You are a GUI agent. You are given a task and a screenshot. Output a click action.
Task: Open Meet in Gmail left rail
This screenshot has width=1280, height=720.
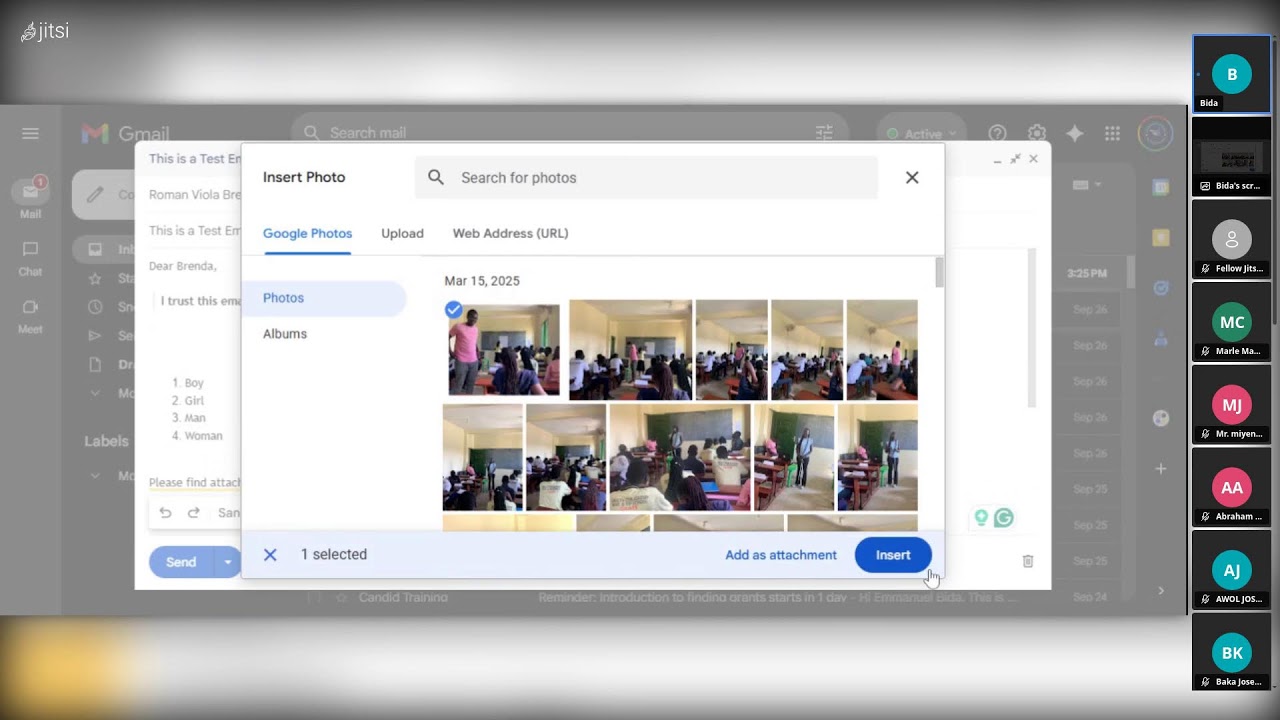tap(30, 315)
